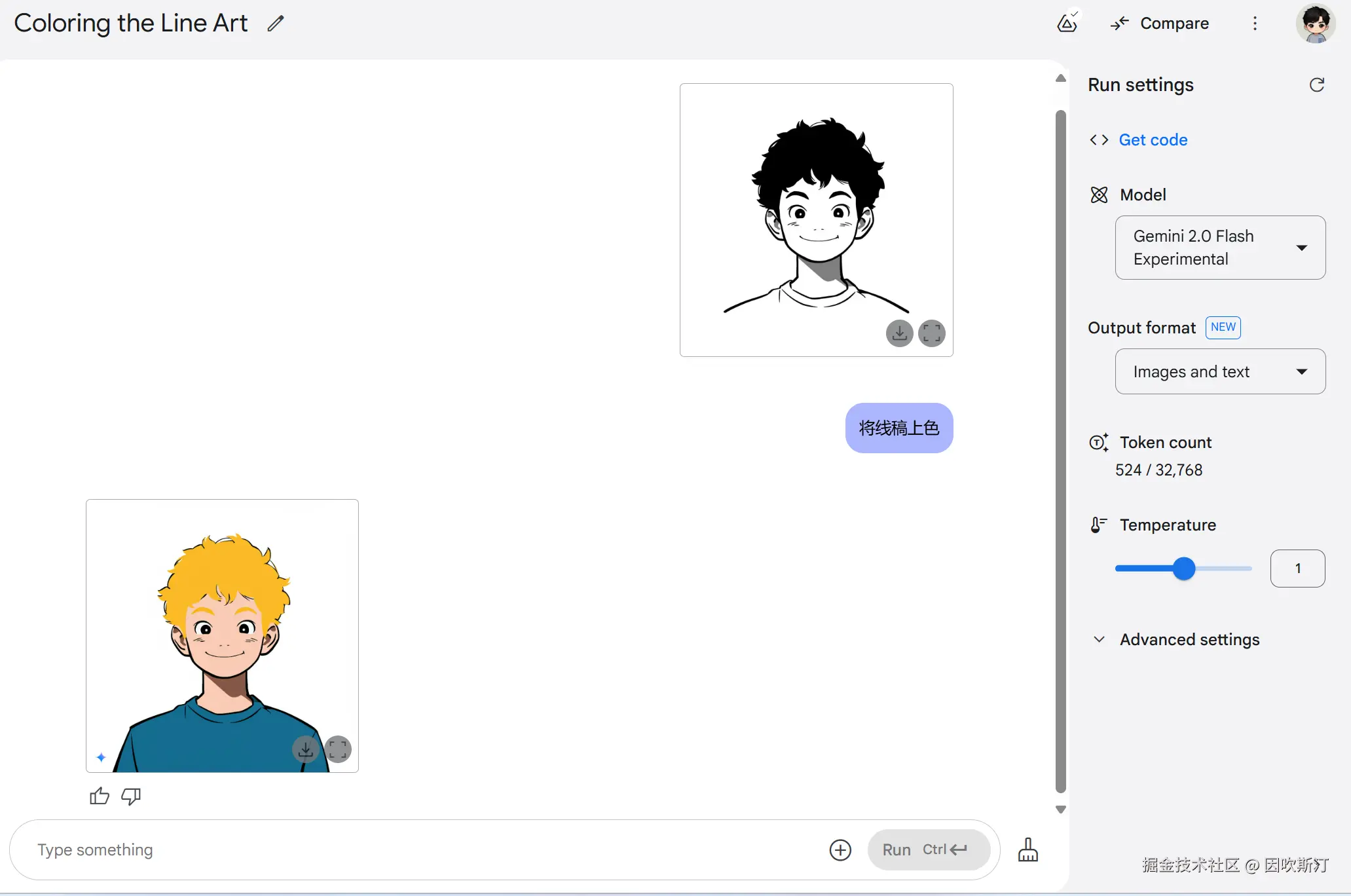The width and height of the screenshot is (1351, 896).
Task: Open the user profile avatar
Action: click(1315, 24)
